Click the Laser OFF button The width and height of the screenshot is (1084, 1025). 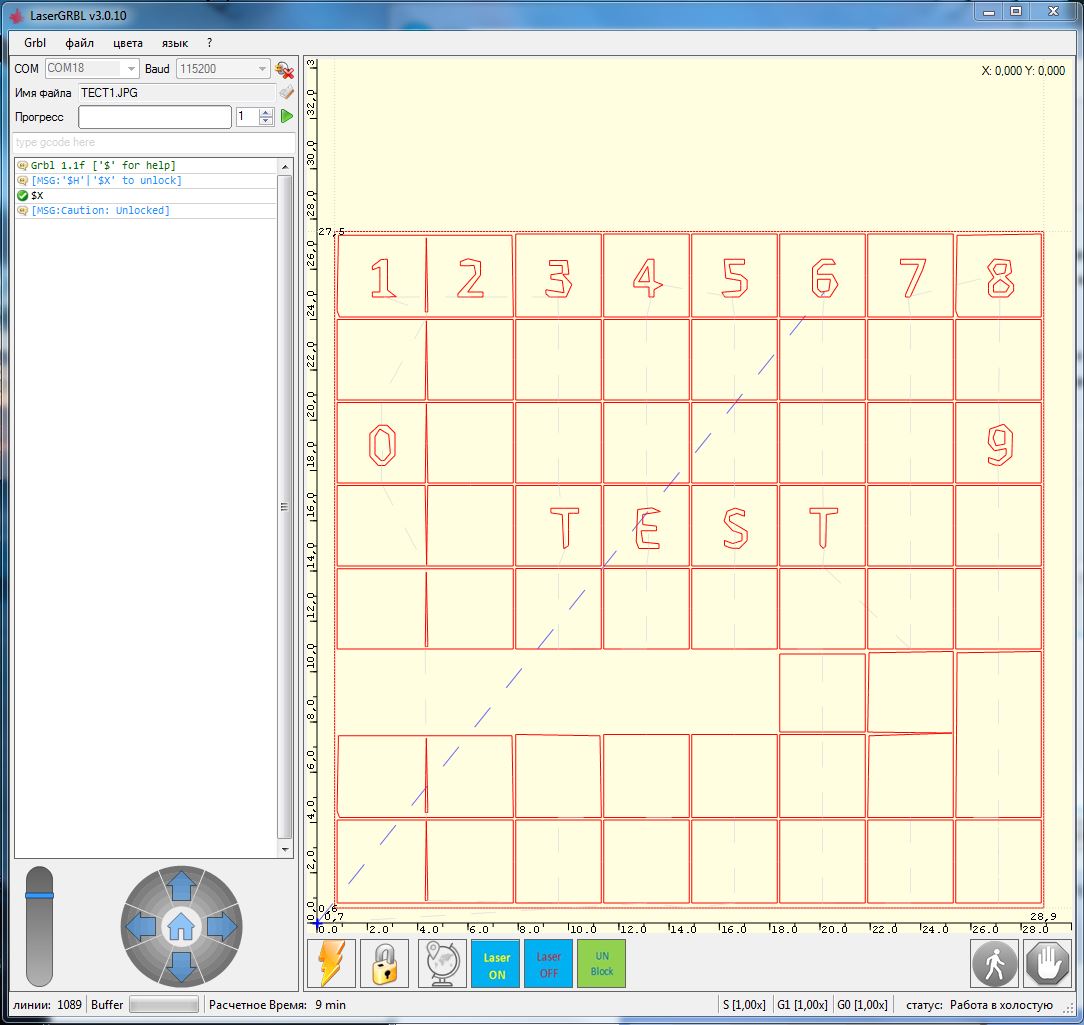click(x=549, y=964)
